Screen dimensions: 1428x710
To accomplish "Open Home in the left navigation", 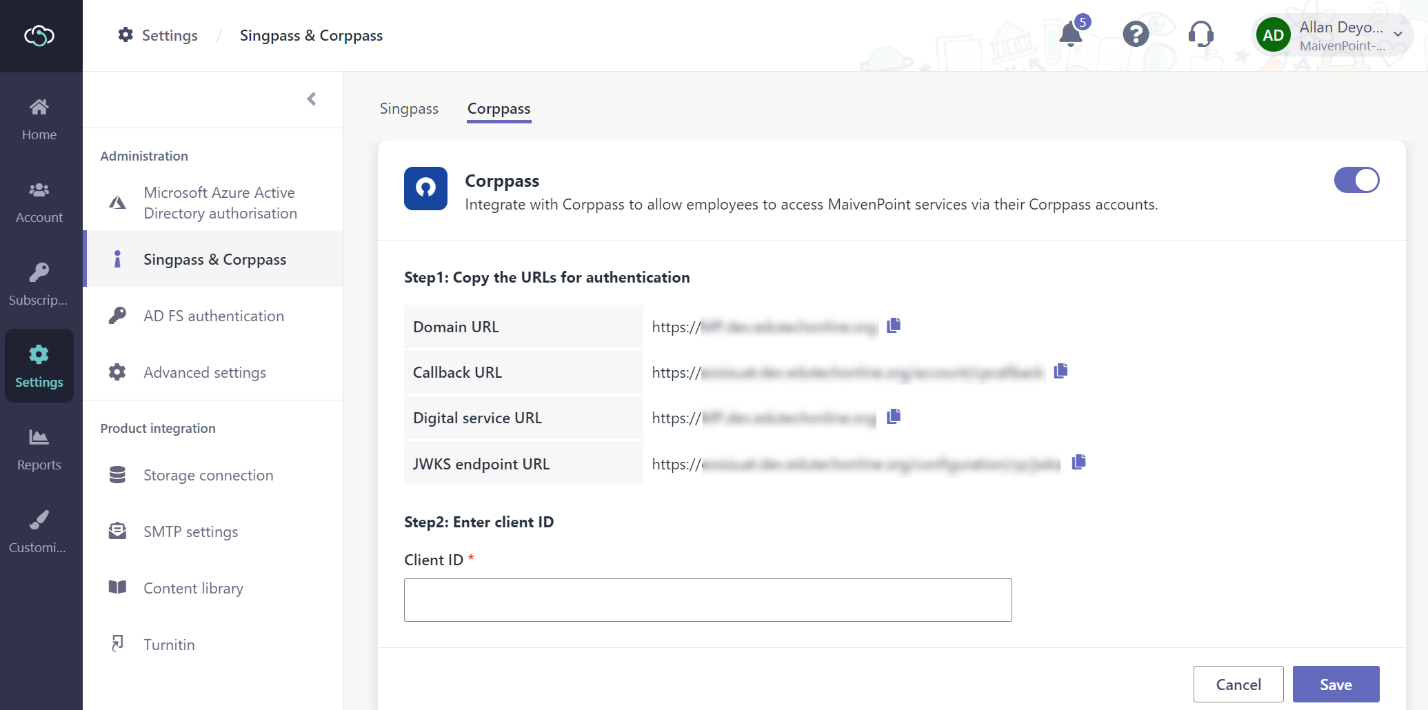I will [x=40, y=119].
